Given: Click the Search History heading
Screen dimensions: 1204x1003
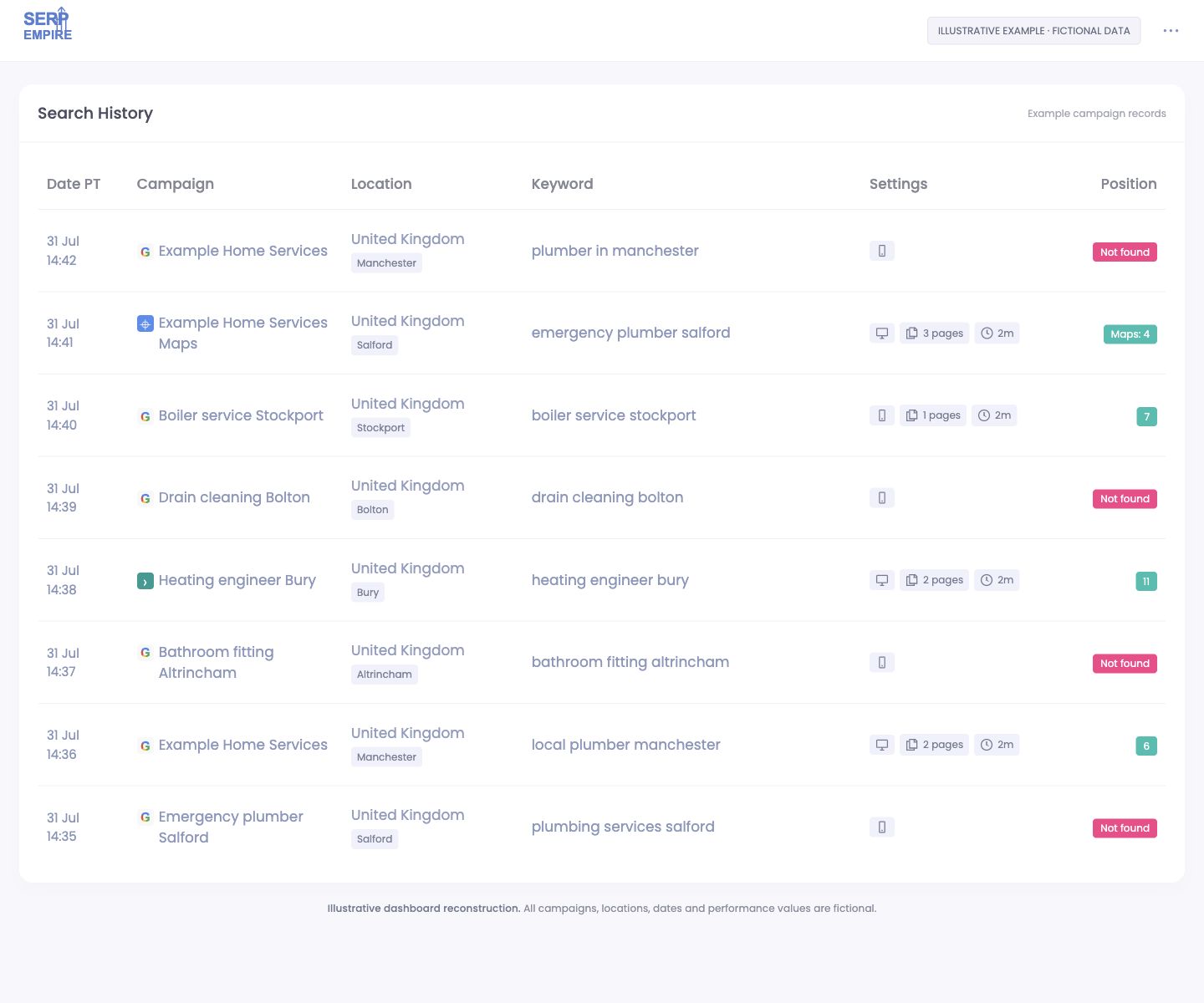Looking at the screenshot, I should (x=95, y=113).
